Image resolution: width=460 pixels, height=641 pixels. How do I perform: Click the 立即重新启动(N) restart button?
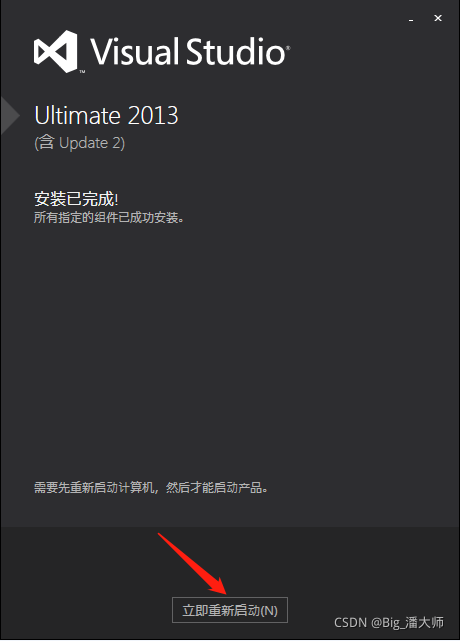(x=230, y=610)
